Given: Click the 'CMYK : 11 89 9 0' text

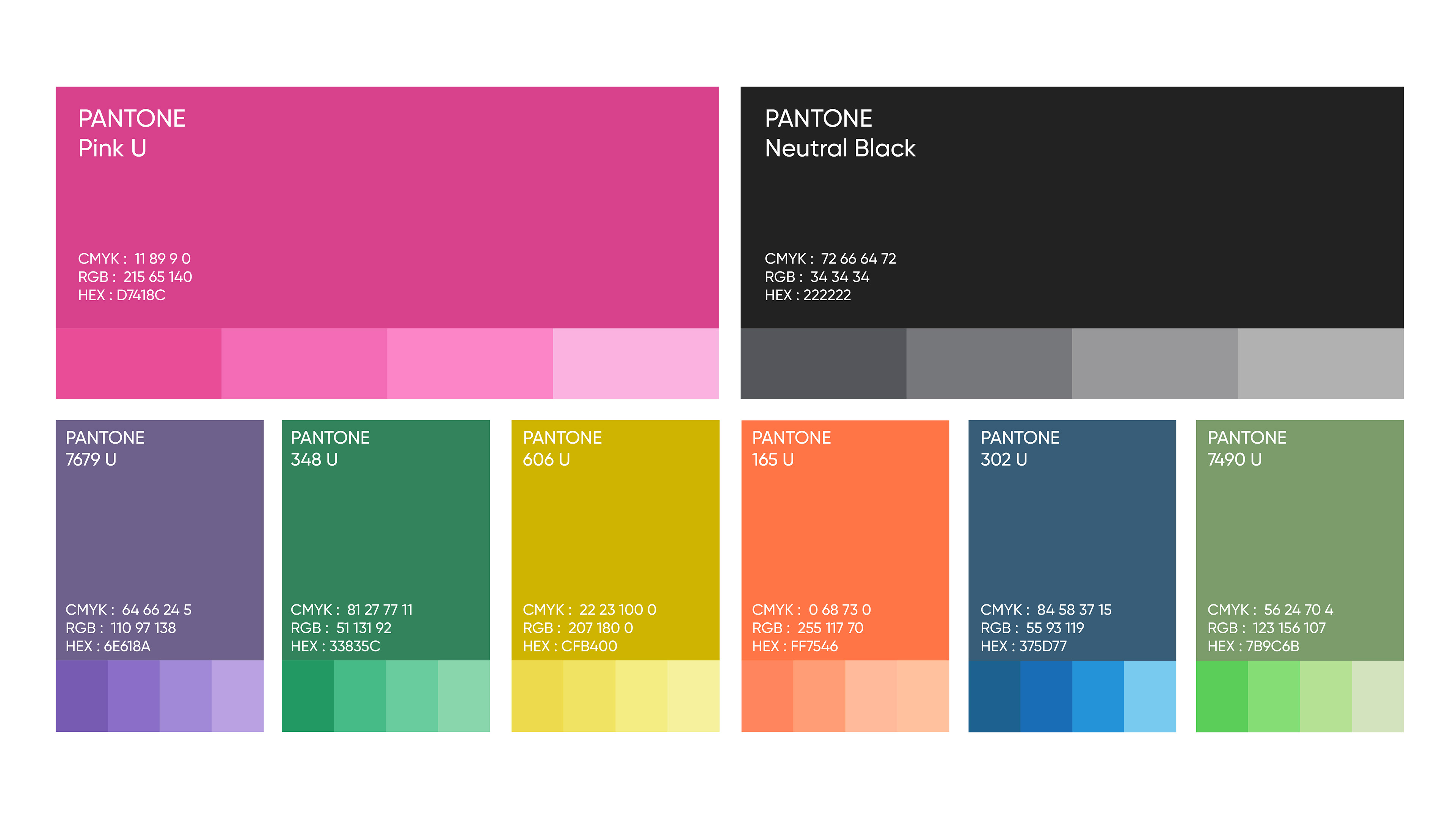Looking at the screenshot, I should [135, 259].
